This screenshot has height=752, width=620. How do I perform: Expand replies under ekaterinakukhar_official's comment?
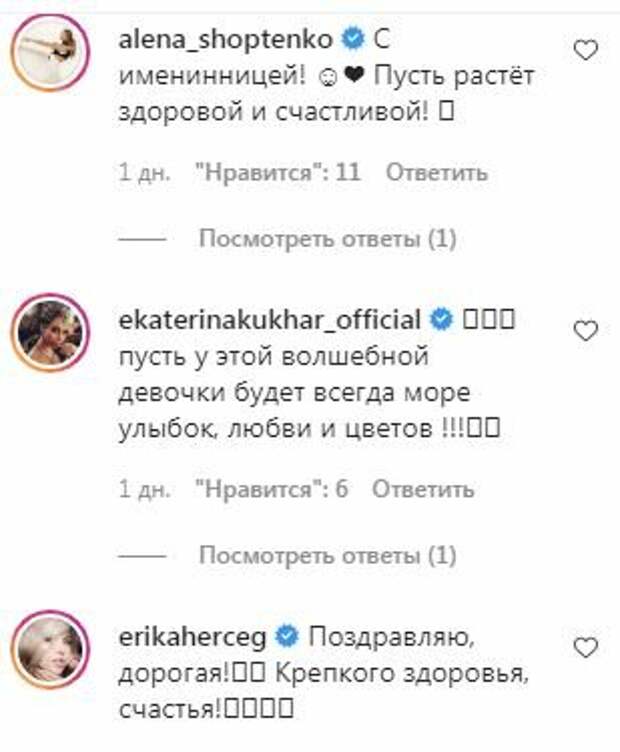click(328, 555)
